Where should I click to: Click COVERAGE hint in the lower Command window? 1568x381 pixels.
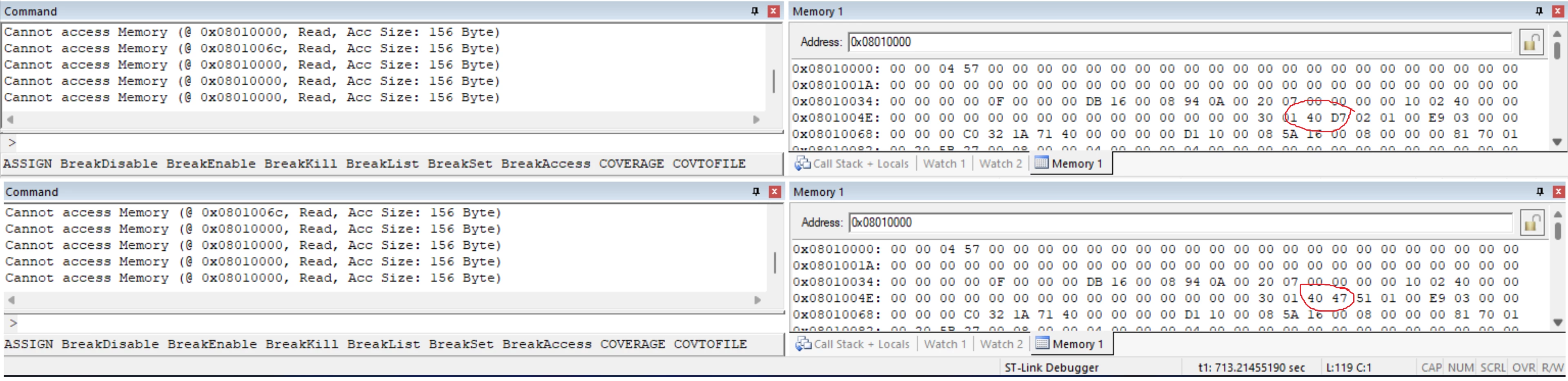(633, 345)
